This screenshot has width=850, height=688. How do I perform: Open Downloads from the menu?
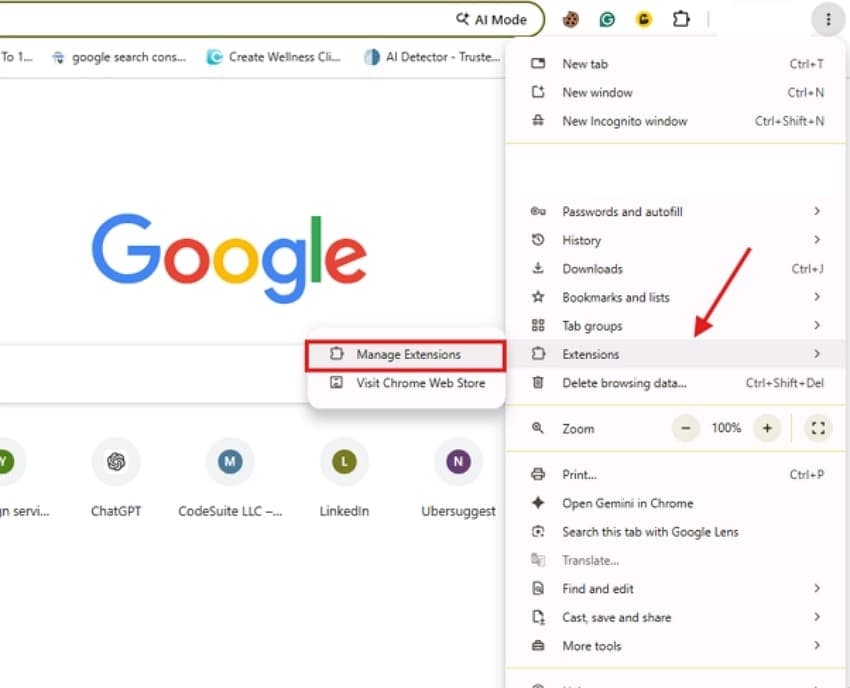(675, 269)
